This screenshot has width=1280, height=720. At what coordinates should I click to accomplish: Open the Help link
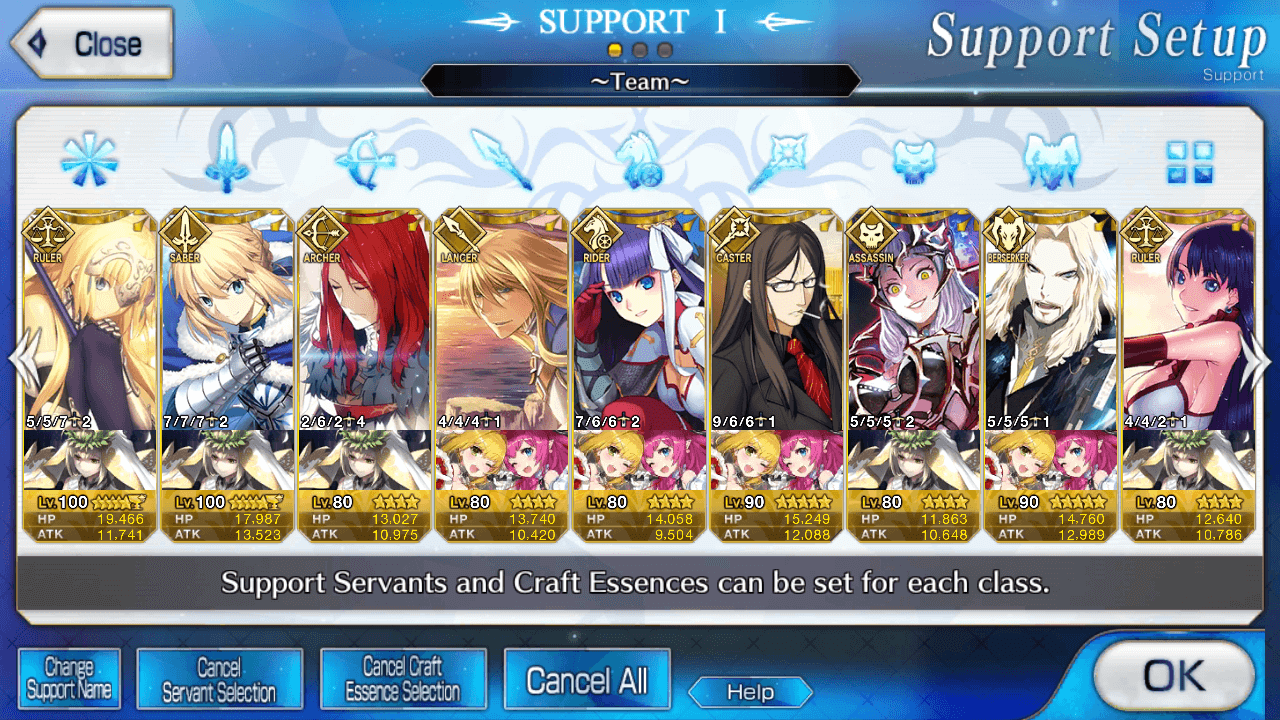pyautogui.click(x=750, y=692)
